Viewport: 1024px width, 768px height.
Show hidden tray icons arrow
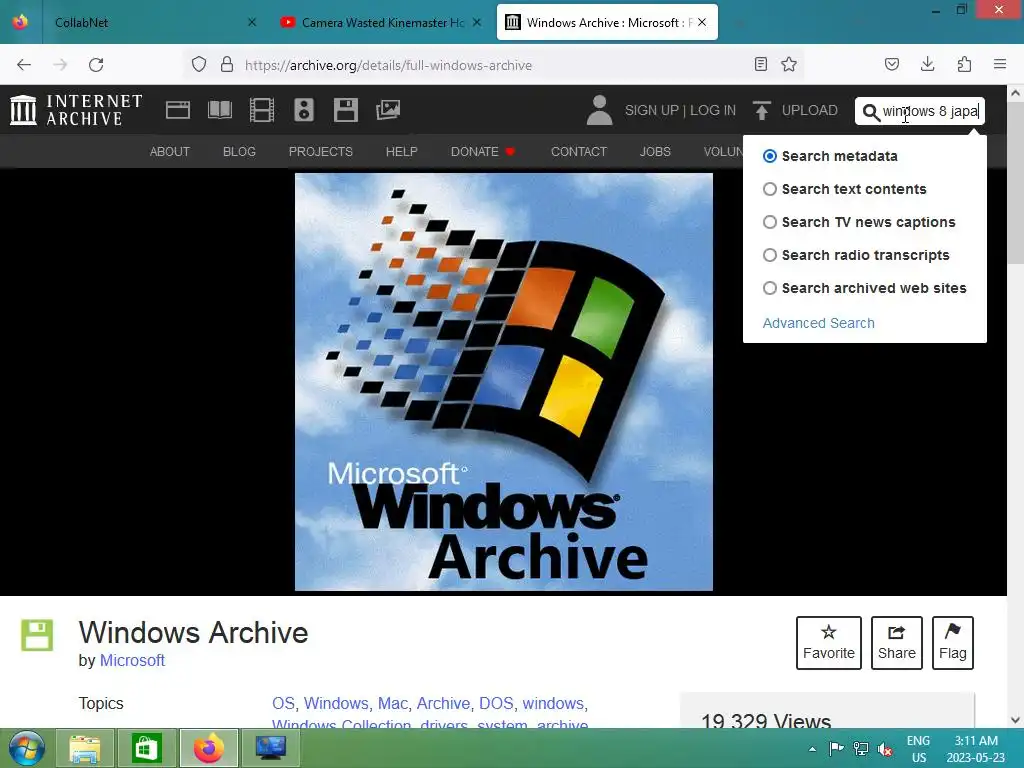(812, 749)
